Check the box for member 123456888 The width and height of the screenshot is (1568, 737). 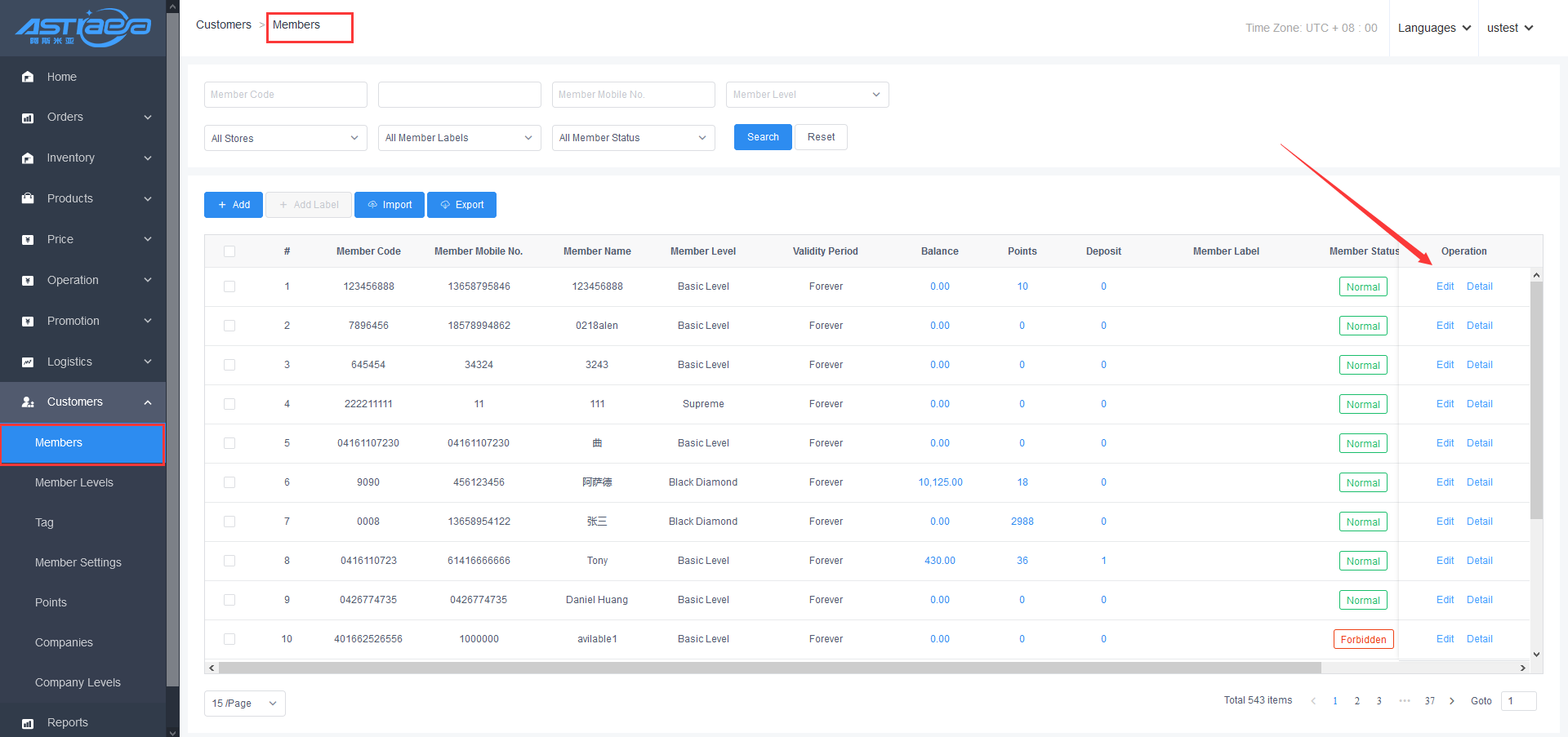click(x=229, y=286)
